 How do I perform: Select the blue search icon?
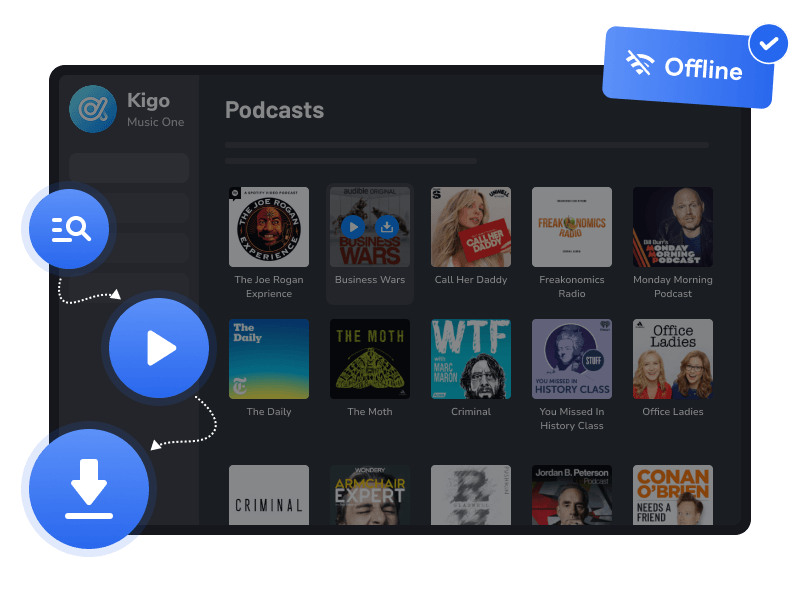tap(67, 228)
